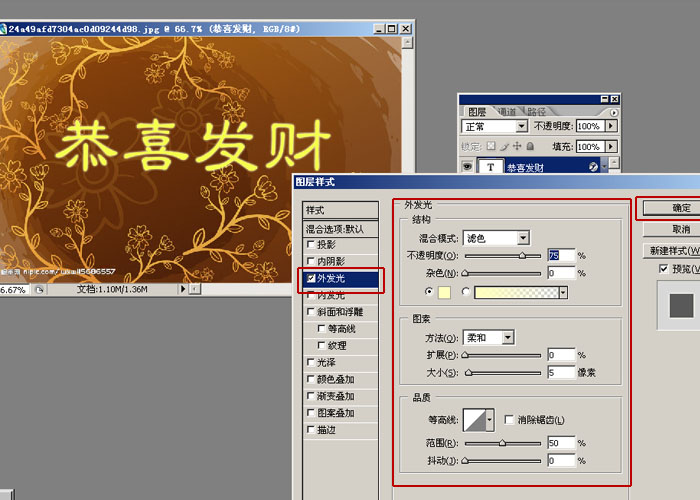Image resolution: width=700 pixels, height=500 pixels.
Task: Open gradient picker dropdown arrow
Action: [x=563, y=292]
